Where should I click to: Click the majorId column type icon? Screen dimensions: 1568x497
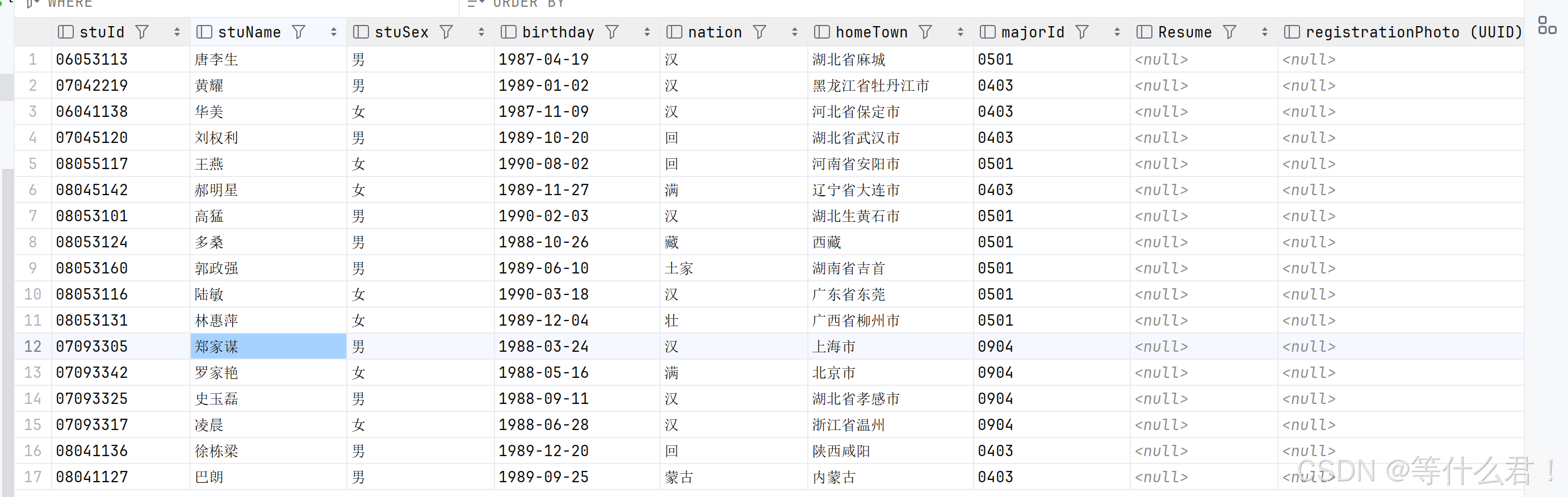coord(987,32)
